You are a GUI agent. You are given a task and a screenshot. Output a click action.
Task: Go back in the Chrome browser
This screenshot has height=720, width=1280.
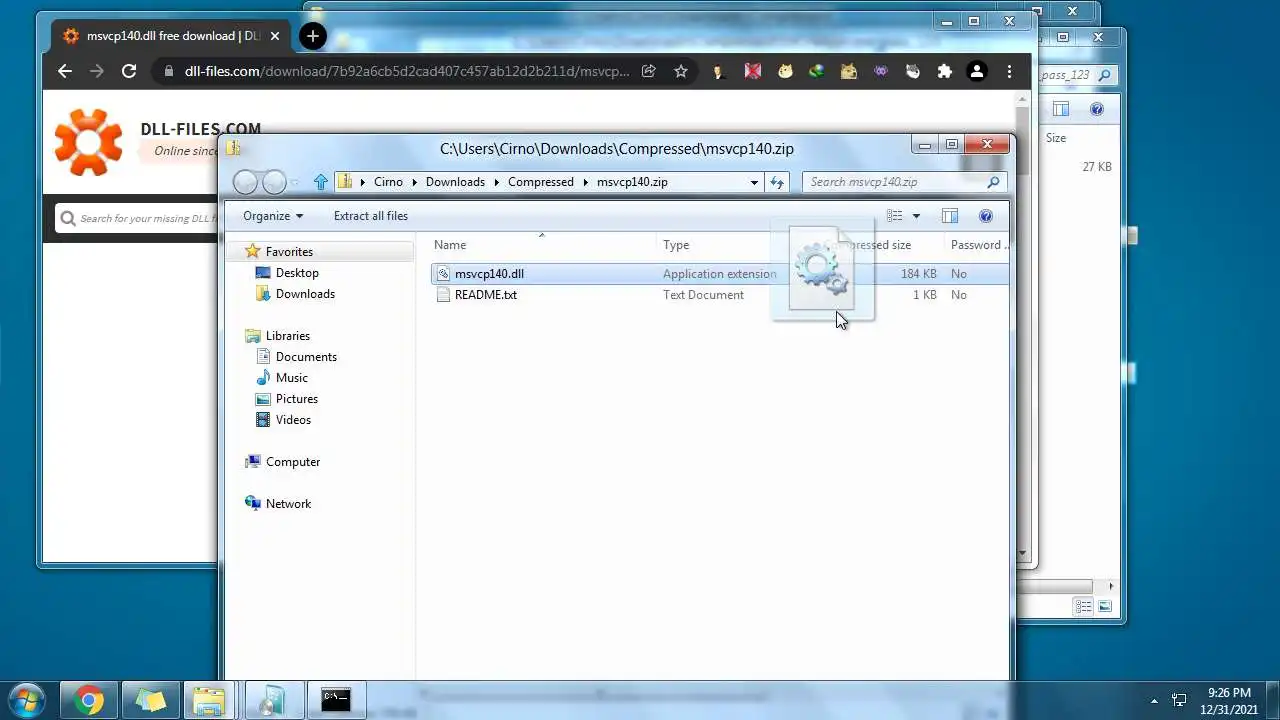point(65,71)
